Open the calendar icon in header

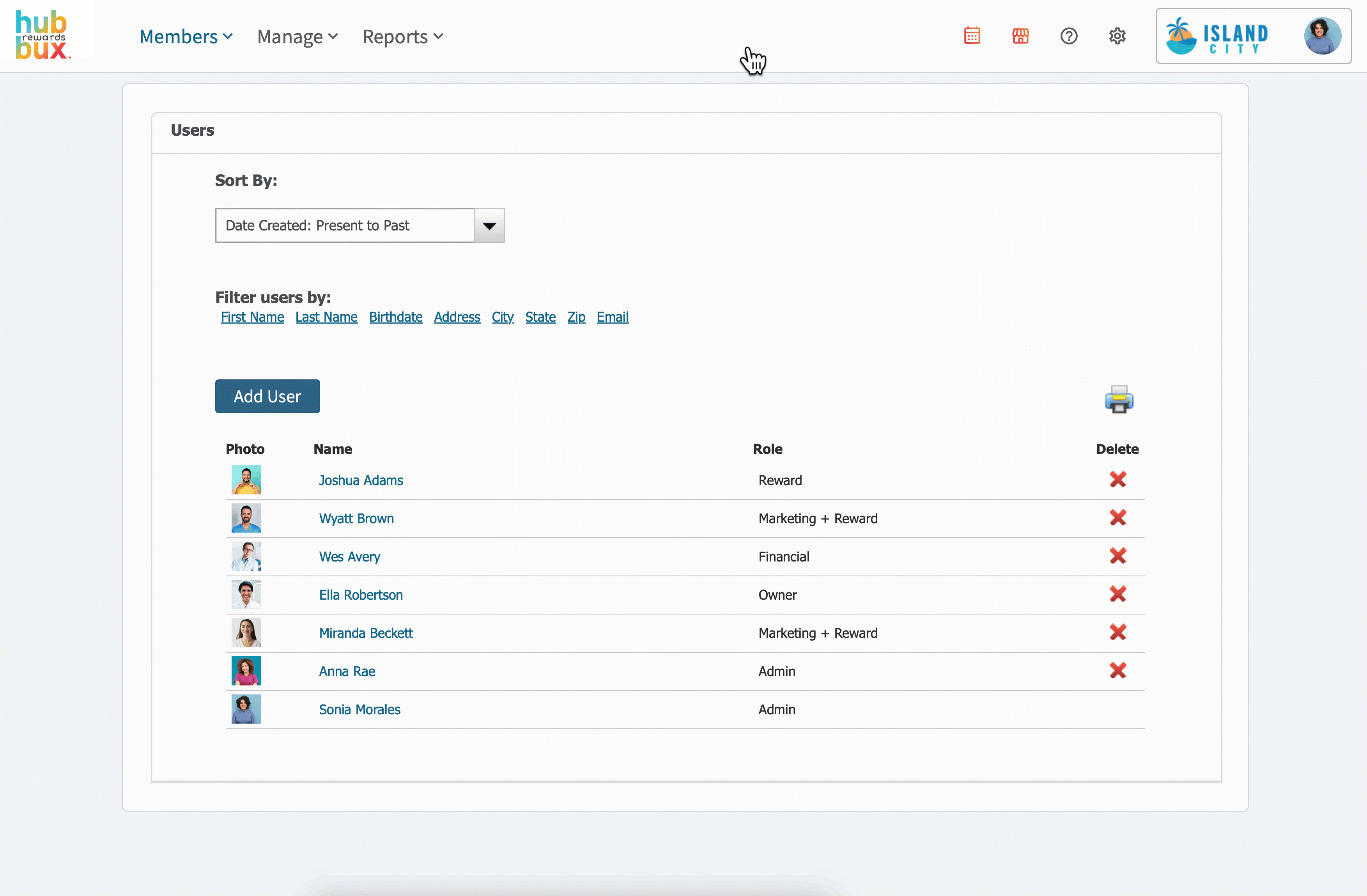(x=972, y=36)
